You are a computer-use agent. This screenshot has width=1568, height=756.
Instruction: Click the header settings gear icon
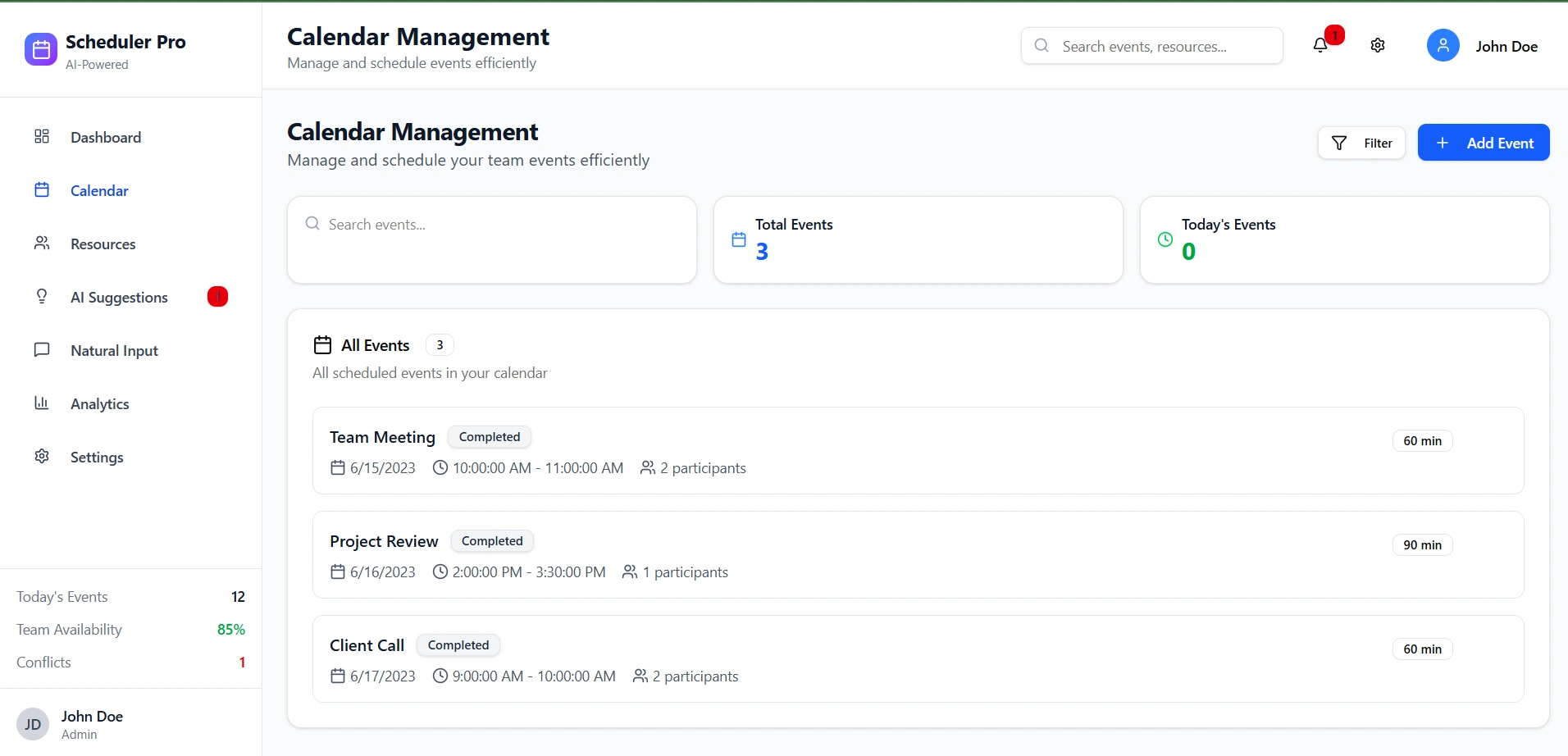[x=1378, y=46]
